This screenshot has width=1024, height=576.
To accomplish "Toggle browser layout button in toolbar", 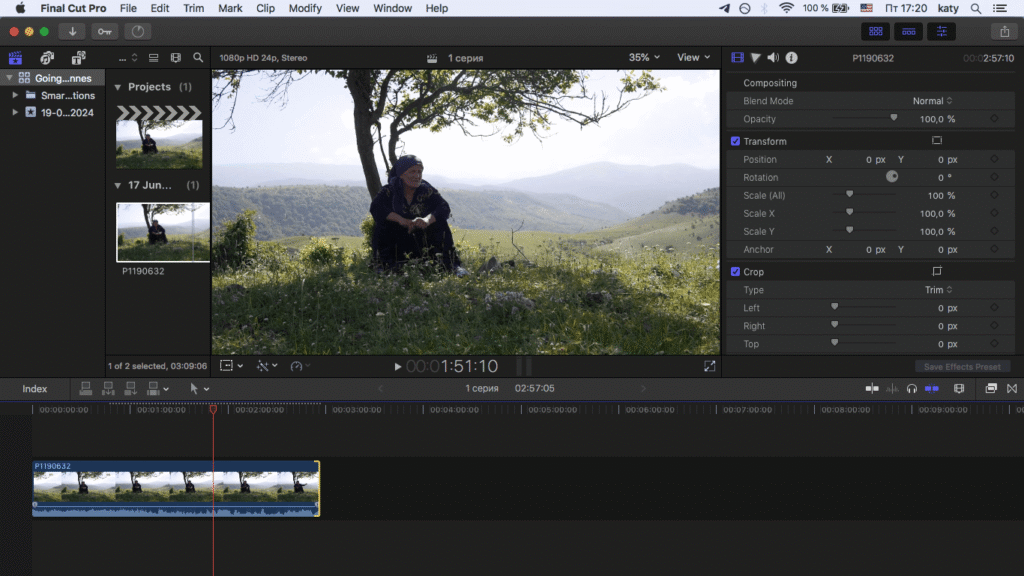I will point(876,31).
